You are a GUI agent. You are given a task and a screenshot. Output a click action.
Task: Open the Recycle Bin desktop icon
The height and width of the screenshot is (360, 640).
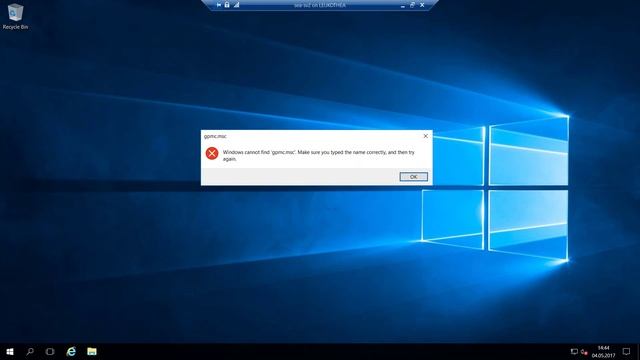pos(16,16)
